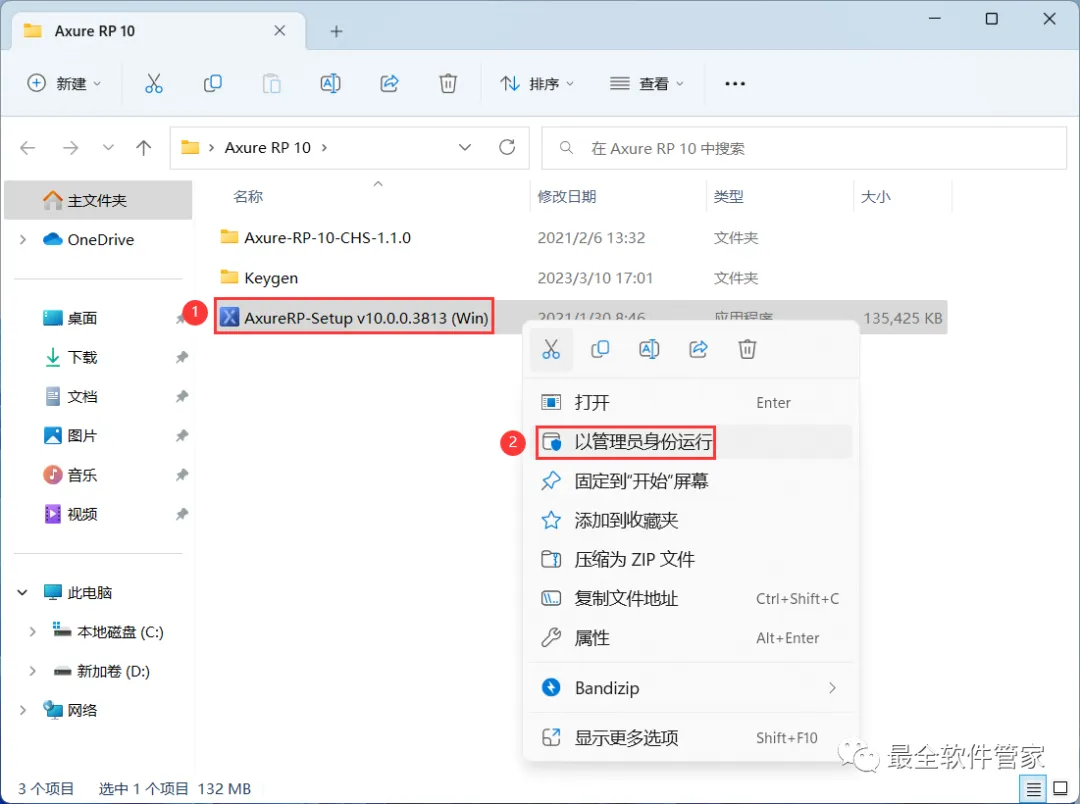Open 本地磁盘 (C:) in the sidebar
The image size is (1080, 804).
coord(120,632)
